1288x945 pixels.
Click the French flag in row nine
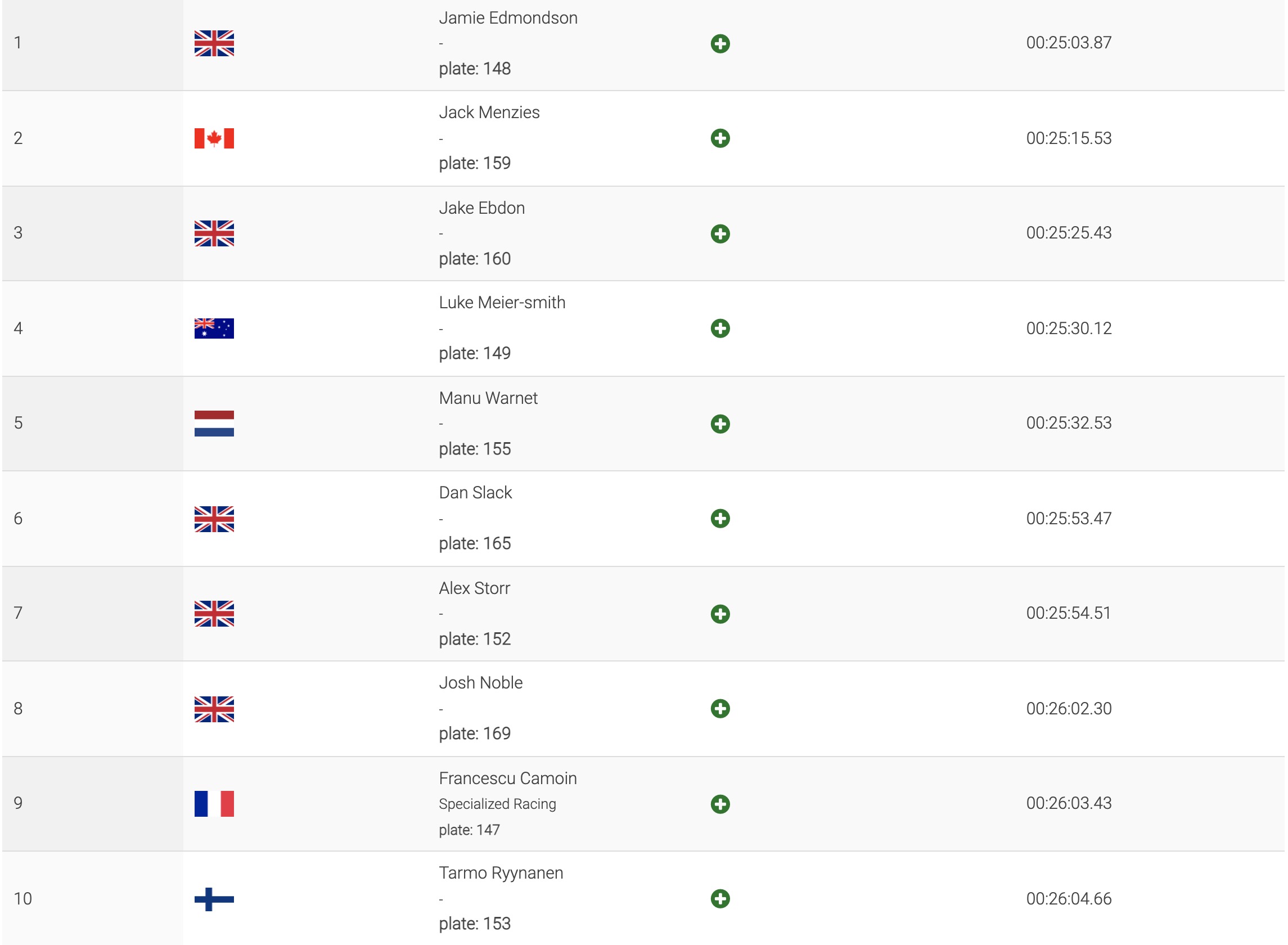214,804
